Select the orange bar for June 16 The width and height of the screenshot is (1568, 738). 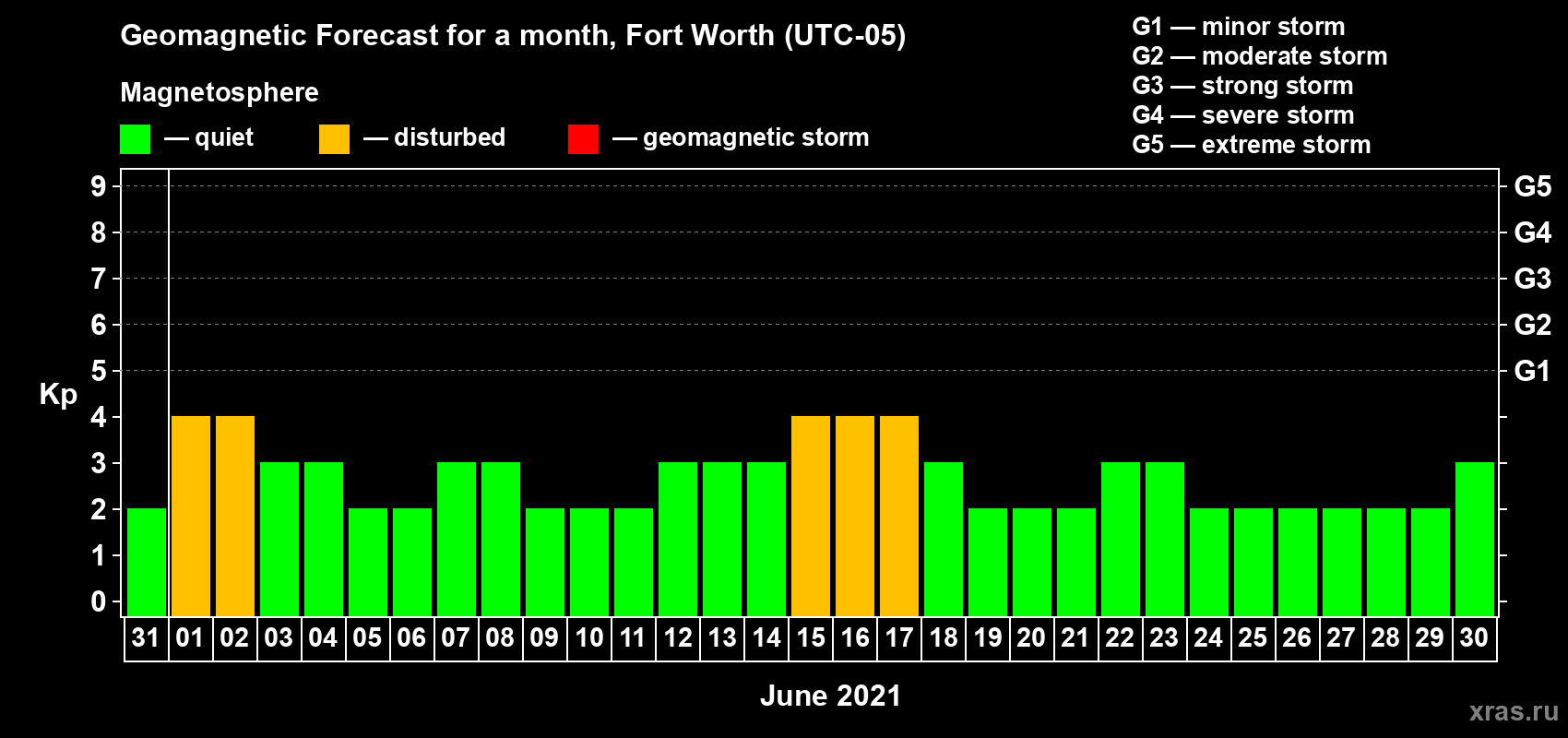[855, 516]
